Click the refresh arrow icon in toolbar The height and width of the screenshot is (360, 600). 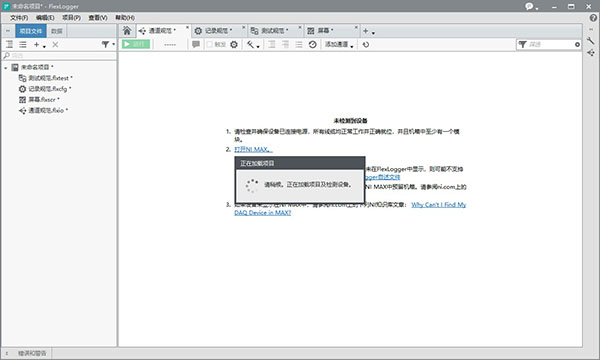click(x=366, y=44)
